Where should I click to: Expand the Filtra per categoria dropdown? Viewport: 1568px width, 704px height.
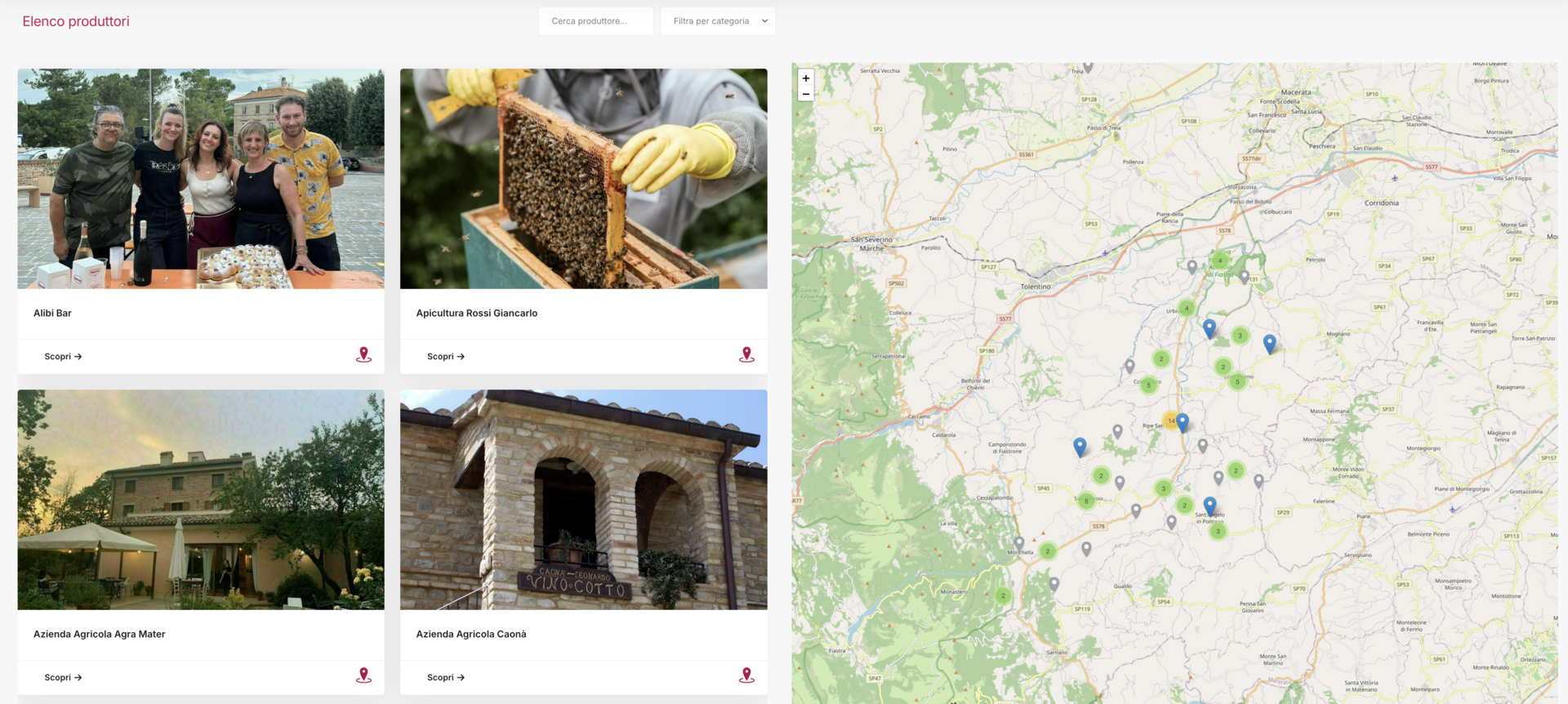(718, 21)
